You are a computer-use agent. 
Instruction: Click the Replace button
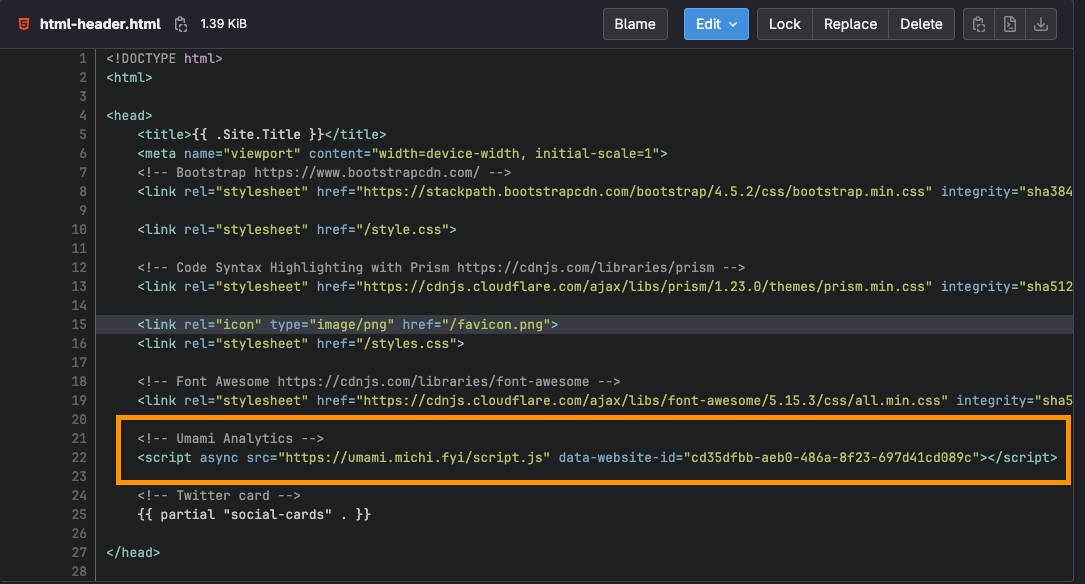point(850,24)
